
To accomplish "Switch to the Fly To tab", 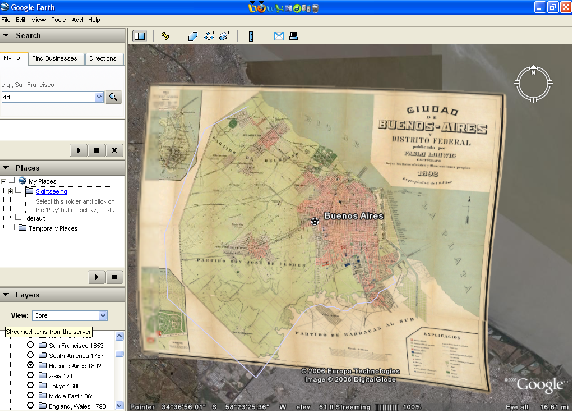I will tap(14, 58).
